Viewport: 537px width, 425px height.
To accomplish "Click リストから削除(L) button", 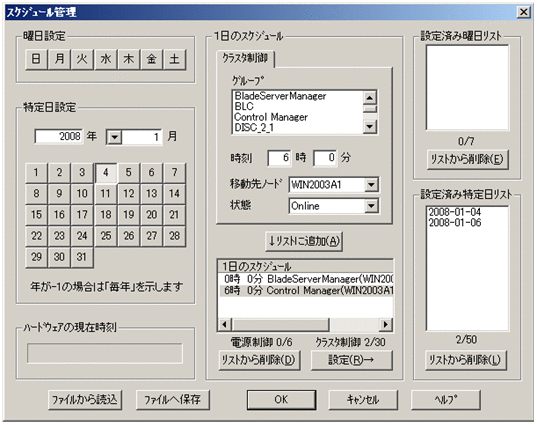I will pyautogui.click(x=466, y=360).
